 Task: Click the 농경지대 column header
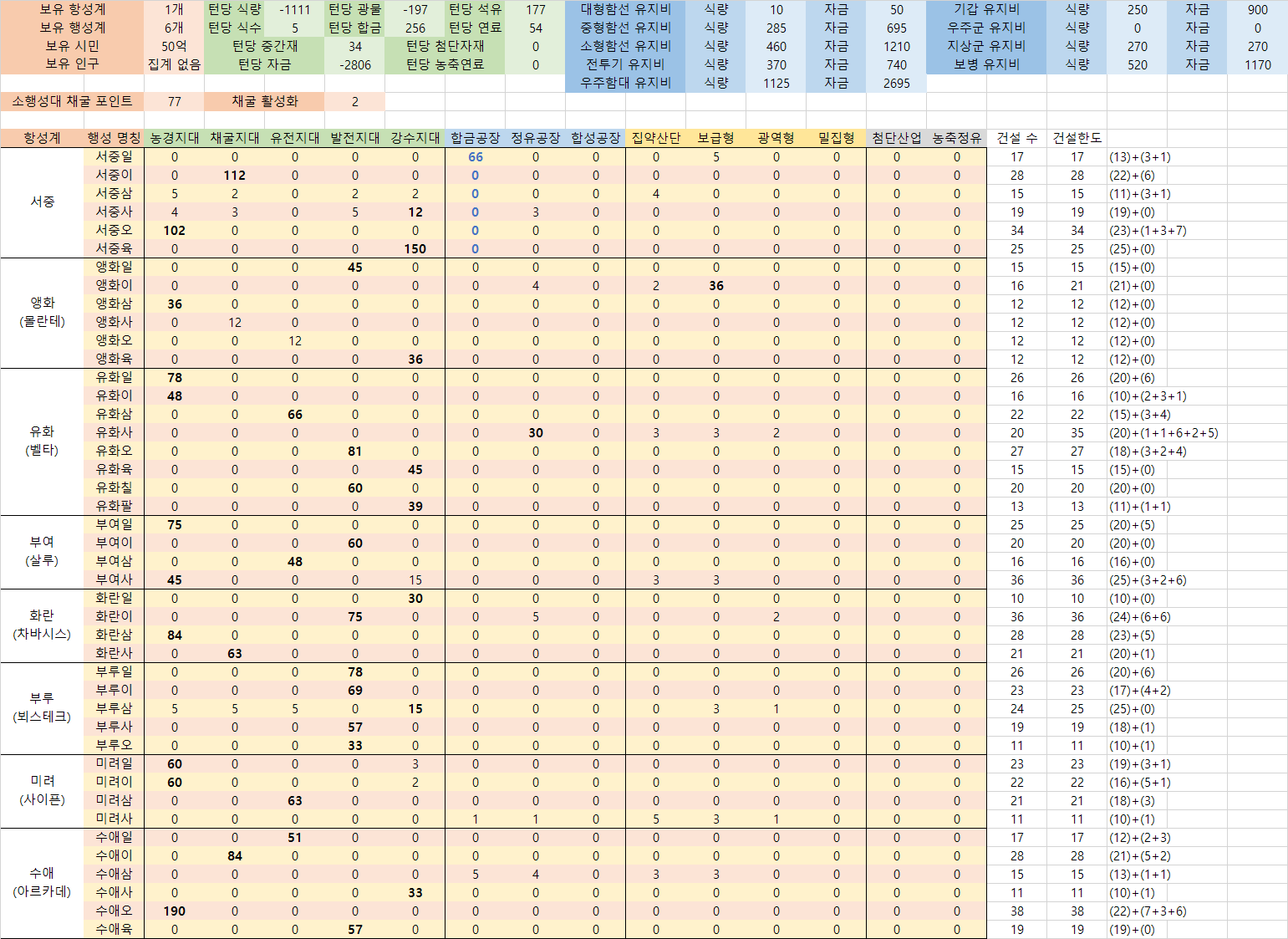pyautogui.click(x=174, y=138)
